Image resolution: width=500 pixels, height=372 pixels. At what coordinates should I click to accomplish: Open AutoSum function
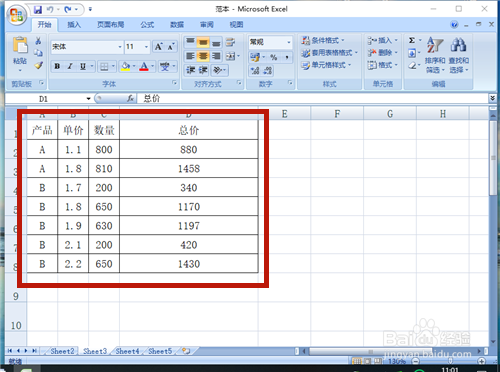[412, 41]
